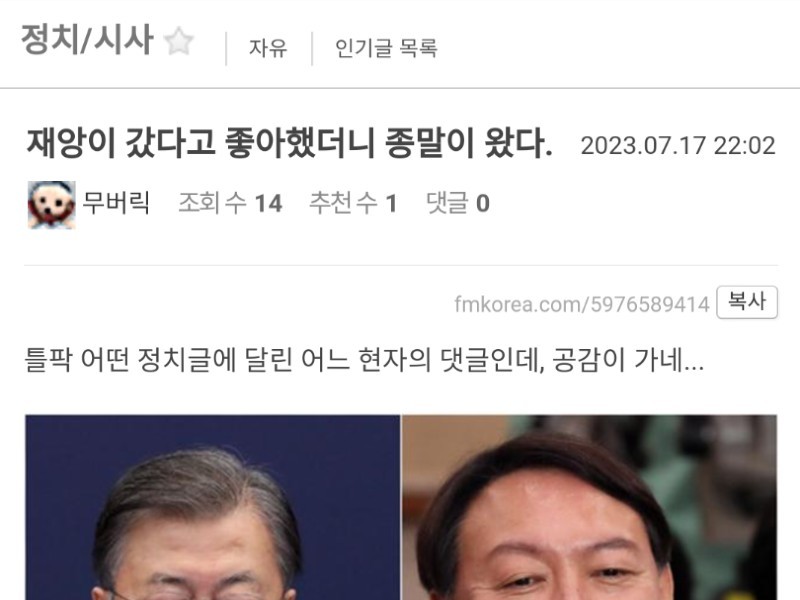The height and width of the screenshot is (600, 800).
Task: Open the 정치/시사 board heading
Action: coord(87,40)
